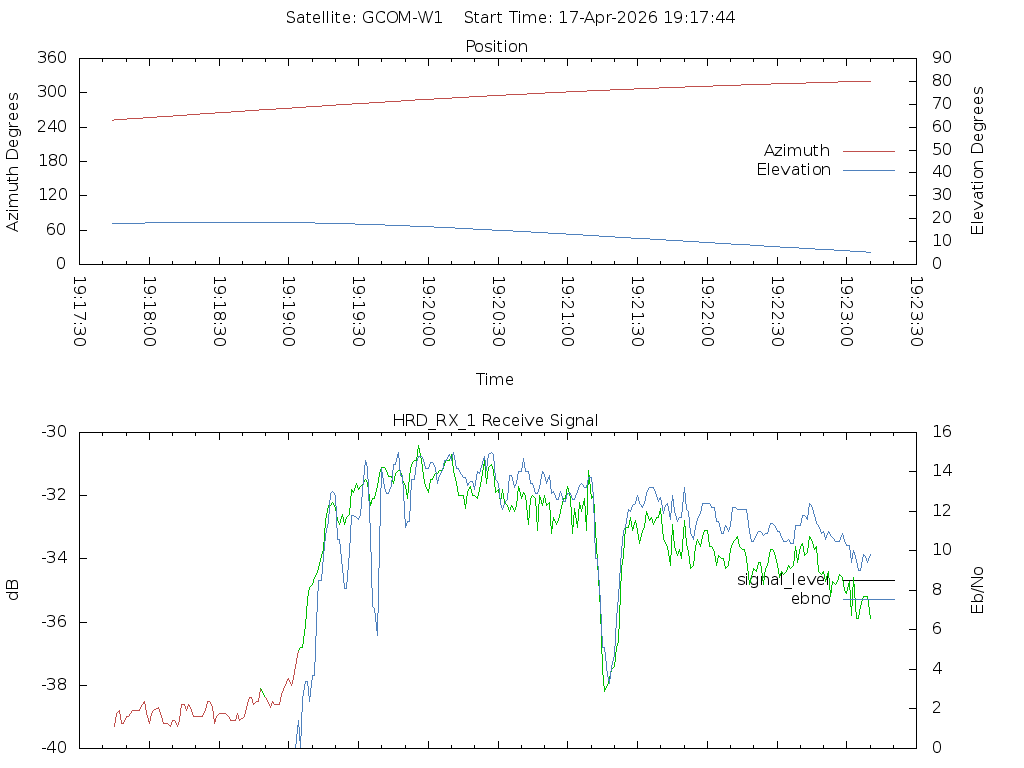Click the Eb/No right axis label

point(978,590)
